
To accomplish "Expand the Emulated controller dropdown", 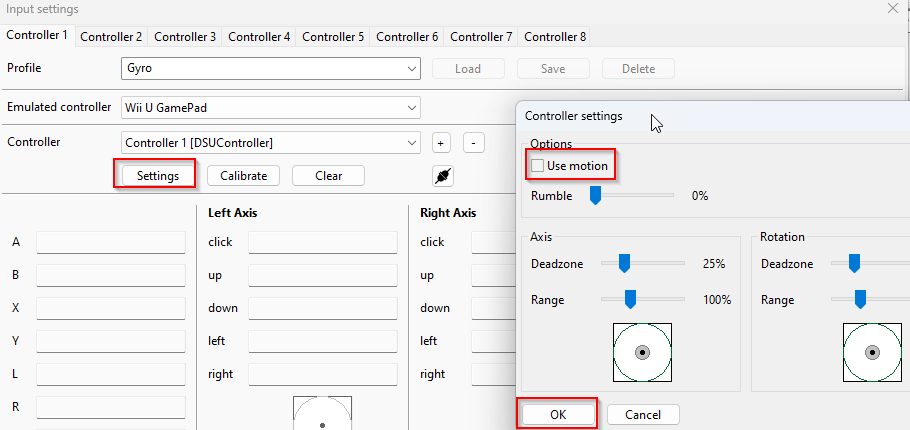I will click(x=270, y=107).
